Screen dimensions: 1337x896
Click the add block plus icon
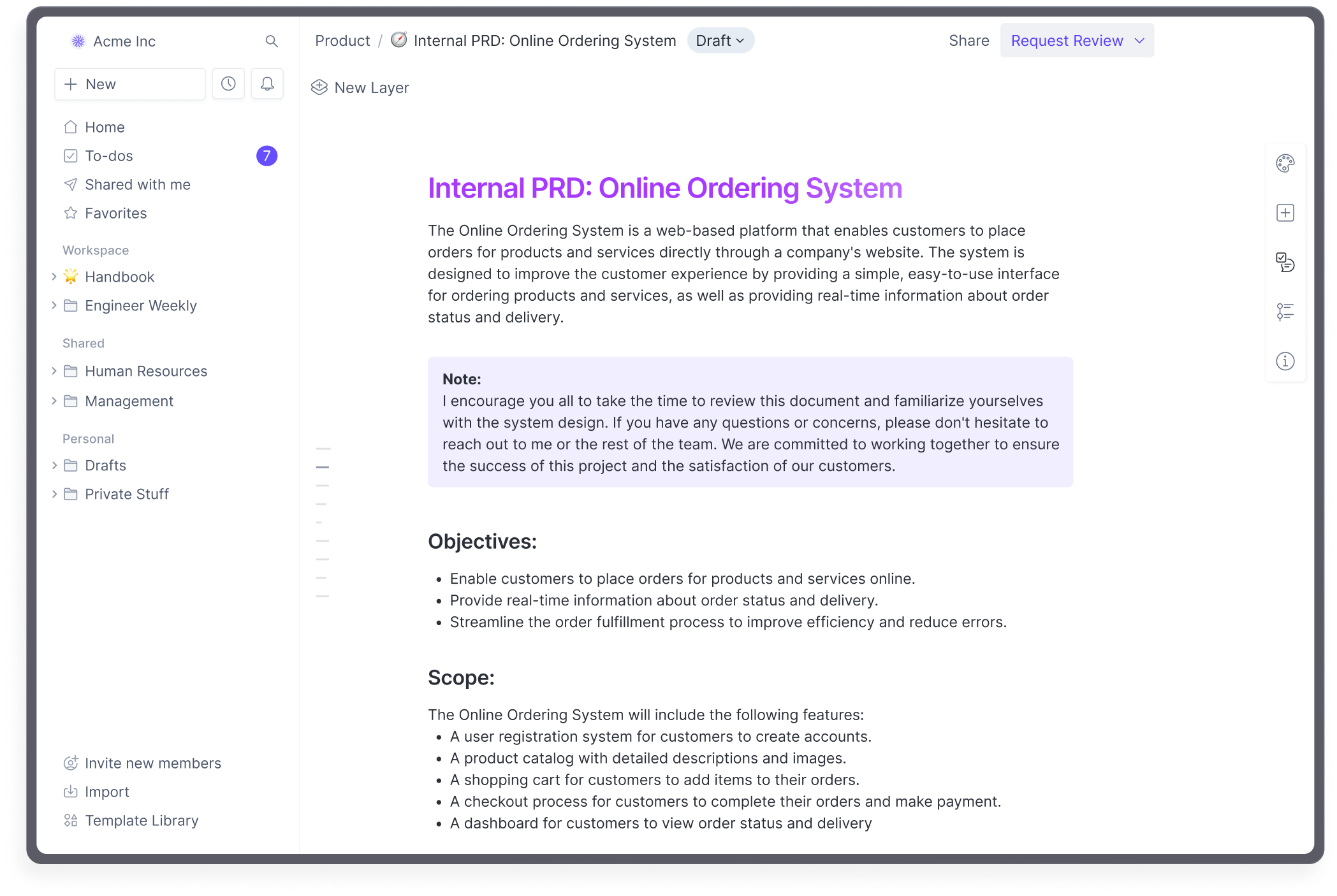tap(1285, 213)
